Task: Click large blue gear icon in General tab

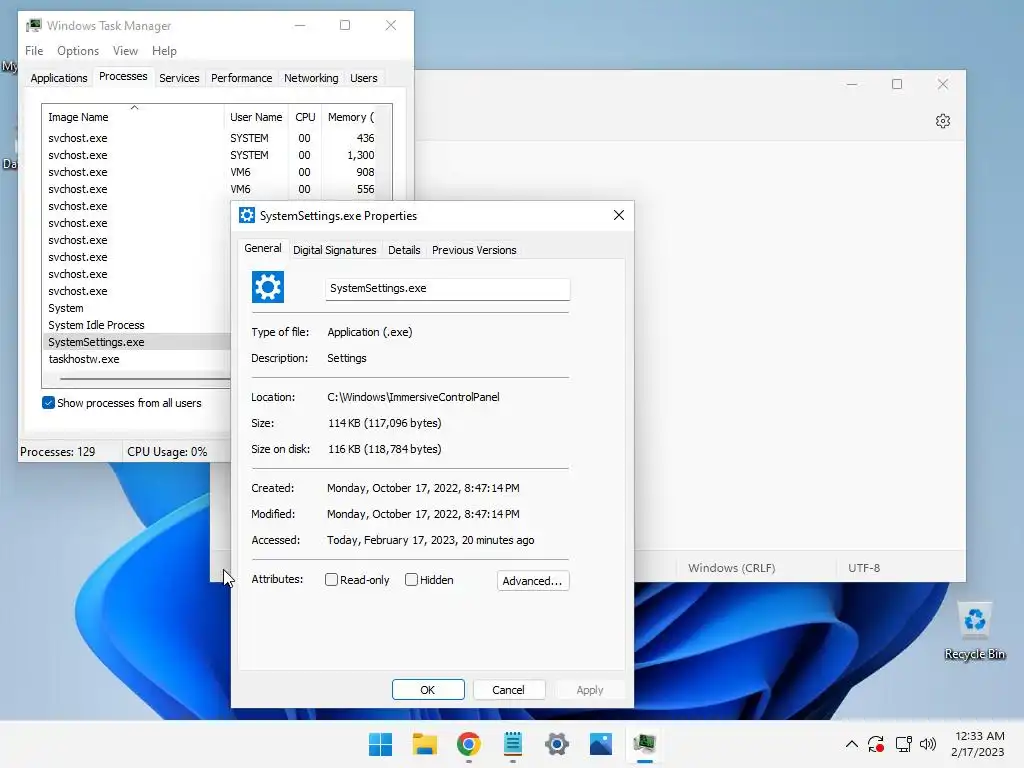Action: click(x=268, y=287)
